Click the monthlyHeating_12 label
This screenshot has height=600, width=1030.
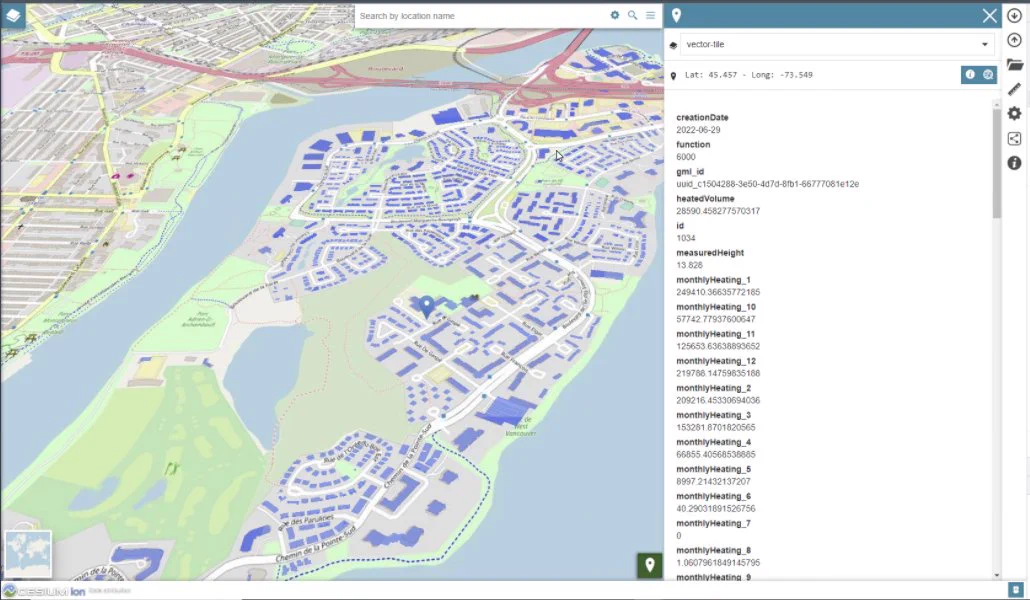point(716,361)
